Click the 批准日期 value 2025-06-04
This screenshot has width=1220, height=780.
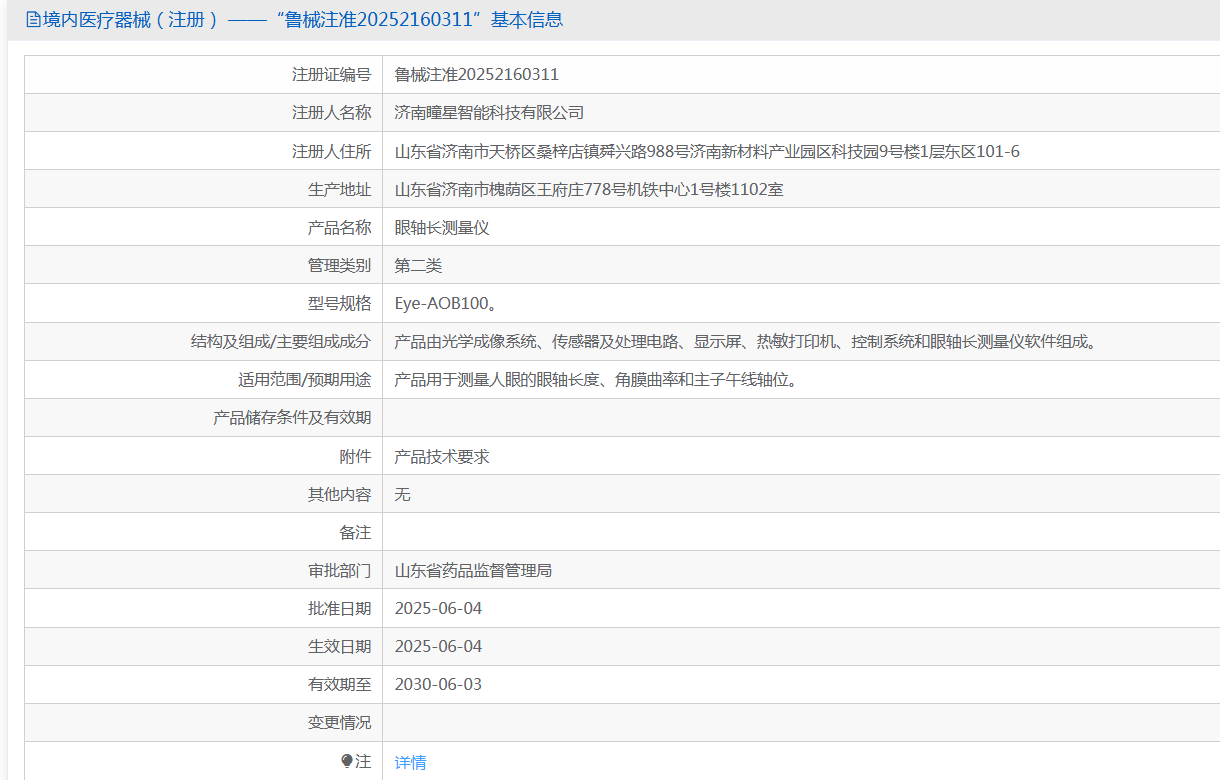(438, 608)
